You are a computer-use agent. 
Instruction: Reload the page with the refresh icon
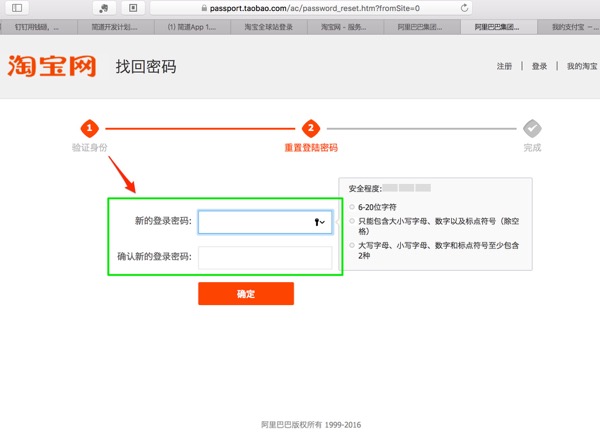point(464,8)
